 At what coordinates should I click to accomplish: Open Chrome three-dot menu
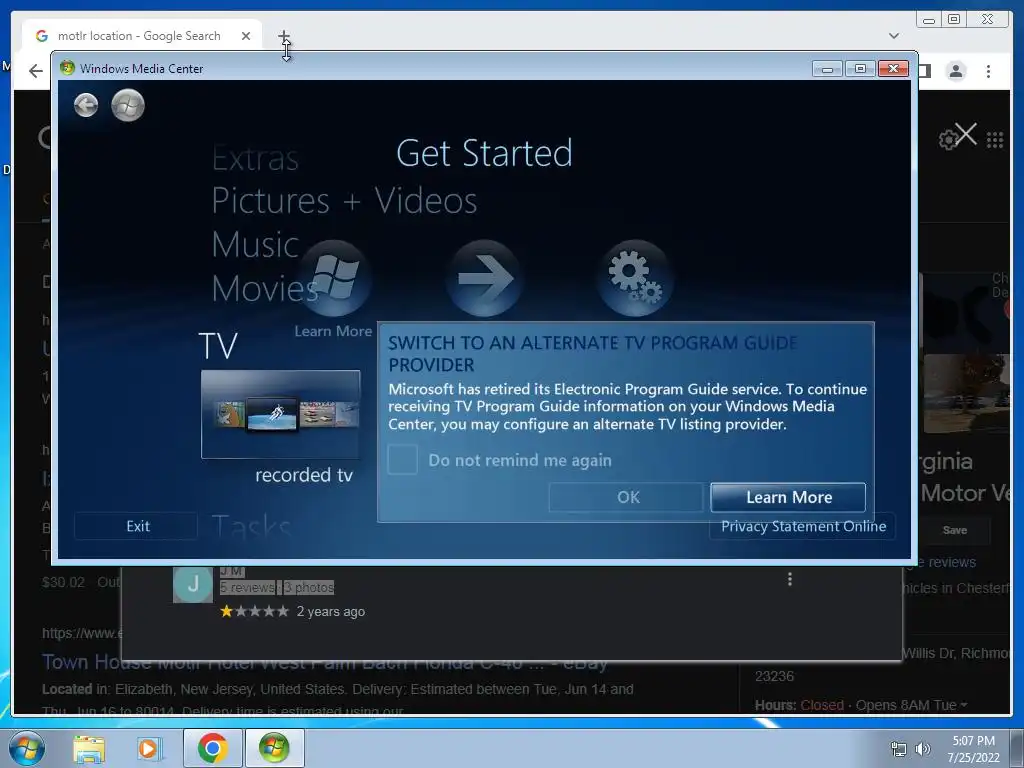988,71
